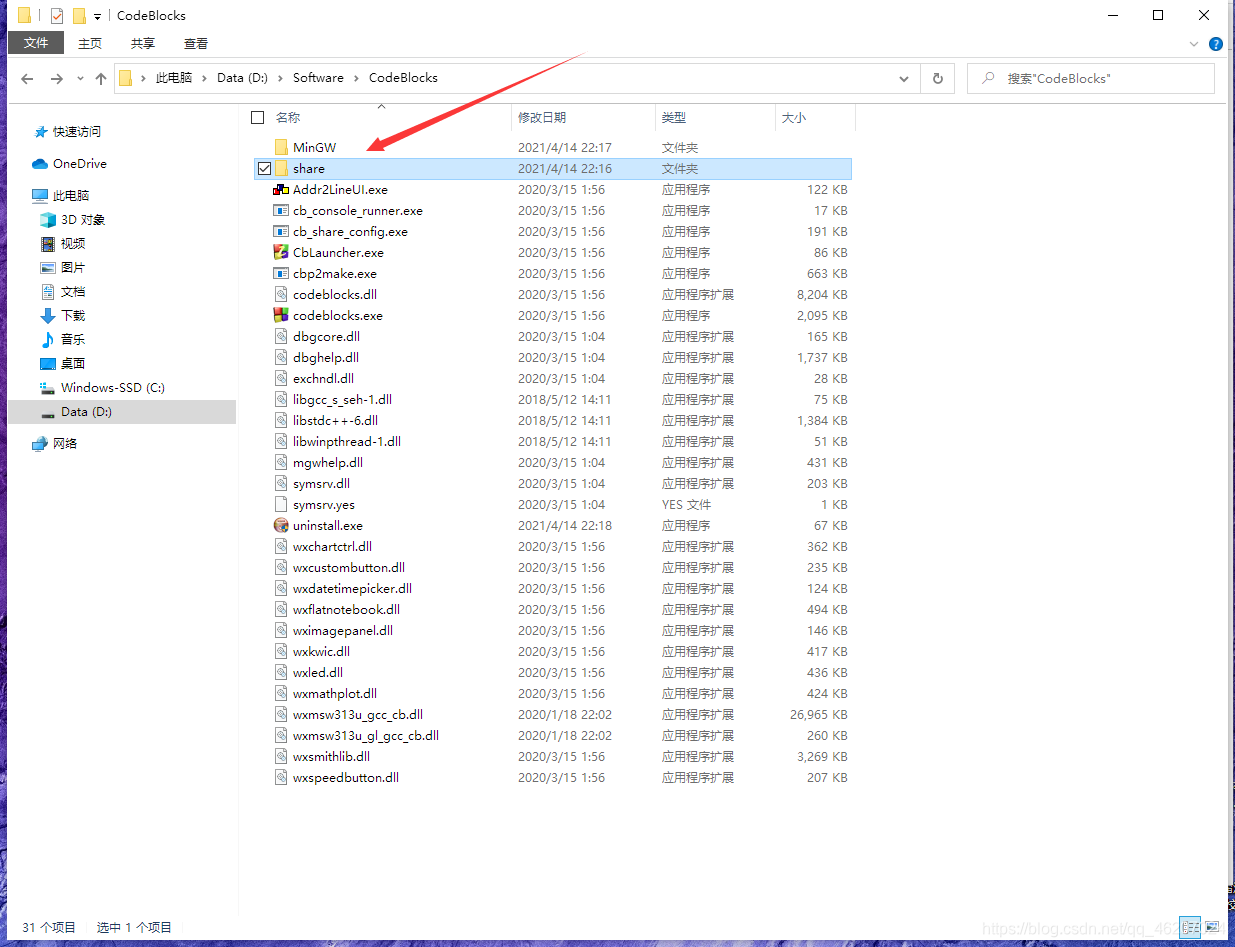Select codeblocks.exe application icon

(281, 316)
